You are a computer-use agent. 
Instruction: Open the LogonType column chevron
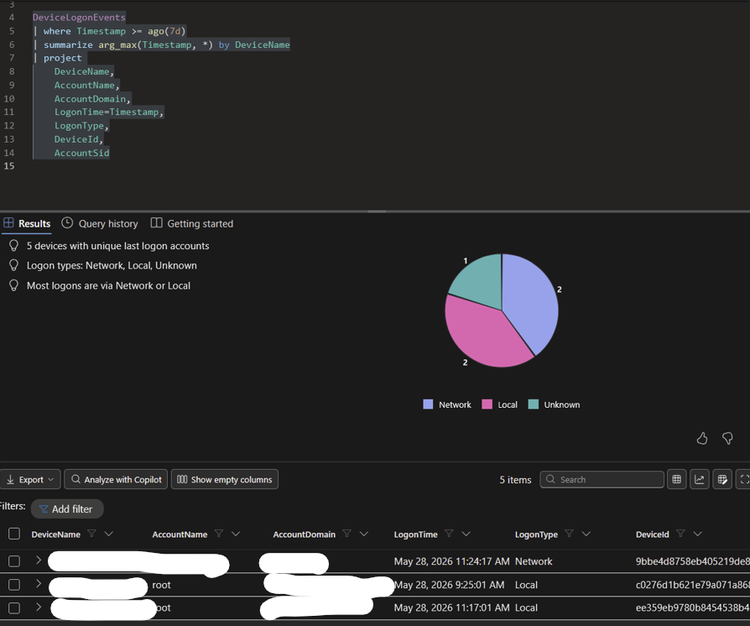pyautogui.click(x=586, y=534)
